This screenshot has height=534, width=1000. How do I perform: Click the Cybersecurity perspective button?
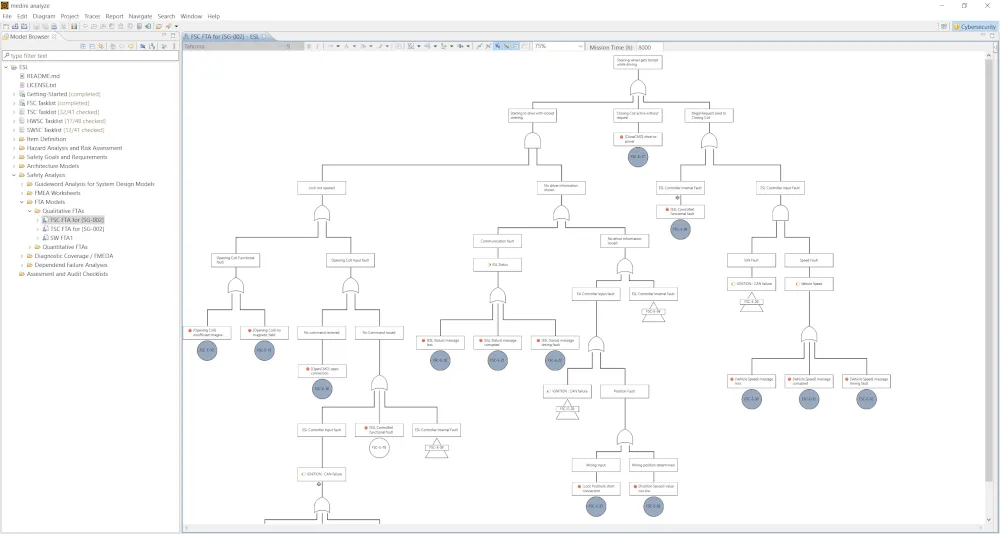(x=971, y=27)
